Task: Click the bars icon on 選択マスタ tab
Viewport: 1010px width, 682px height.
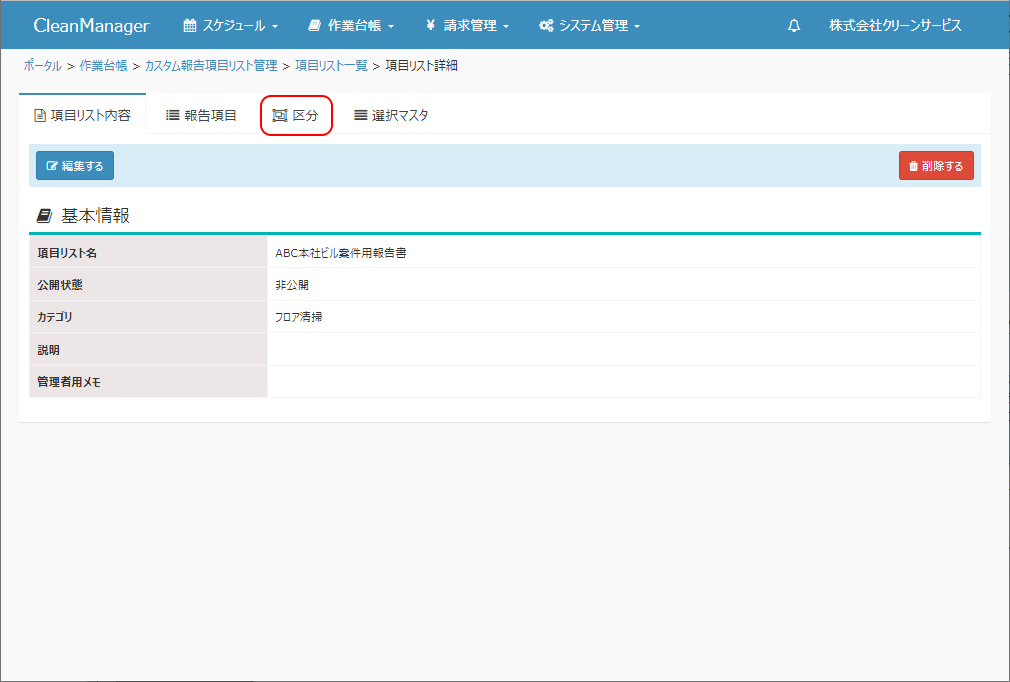Action: 361,115
